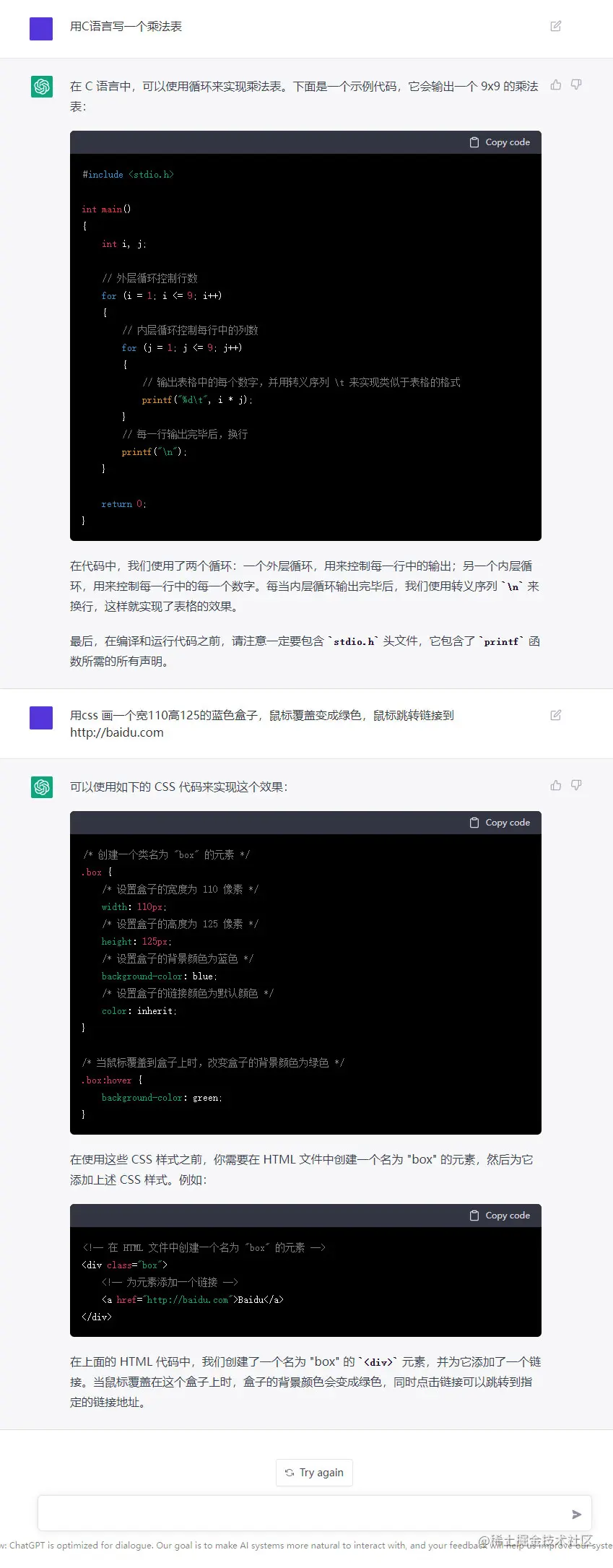Click clipboard icon on the C code block
The image size is (613, 1568).
(474, 142)
